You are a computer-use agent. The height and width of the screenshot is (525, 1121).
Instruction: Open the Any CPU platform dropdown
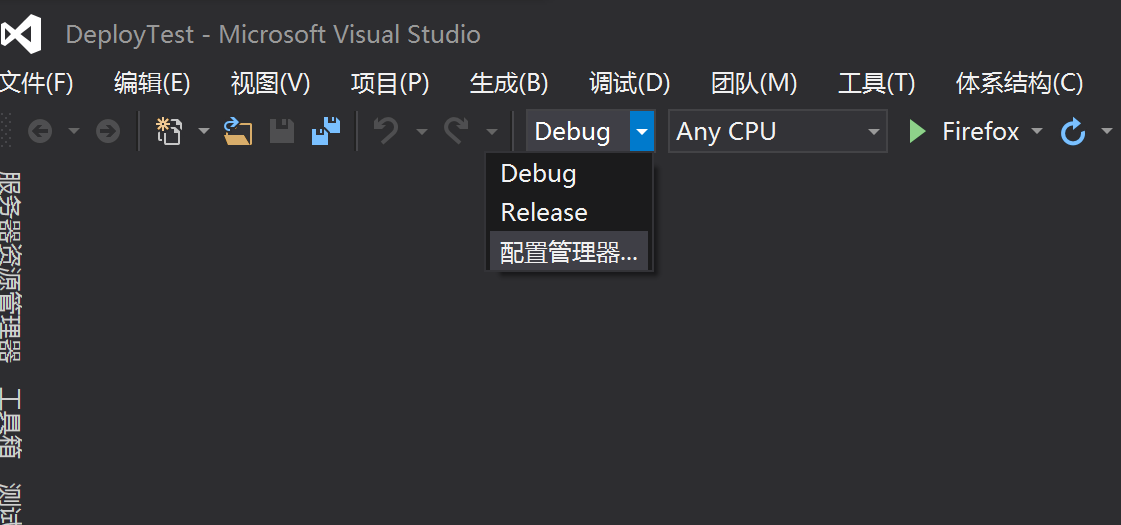pos(777,131)
